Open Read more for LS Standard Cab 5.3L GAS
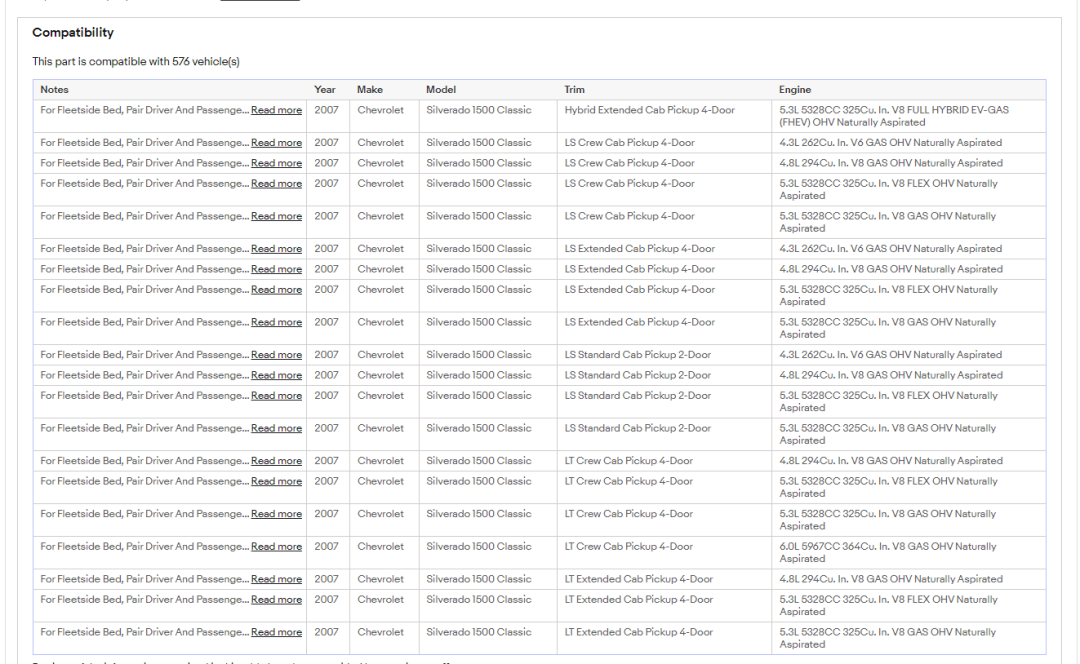Image resolution: width=1080 pixels, height=664 pixels. 276,428
